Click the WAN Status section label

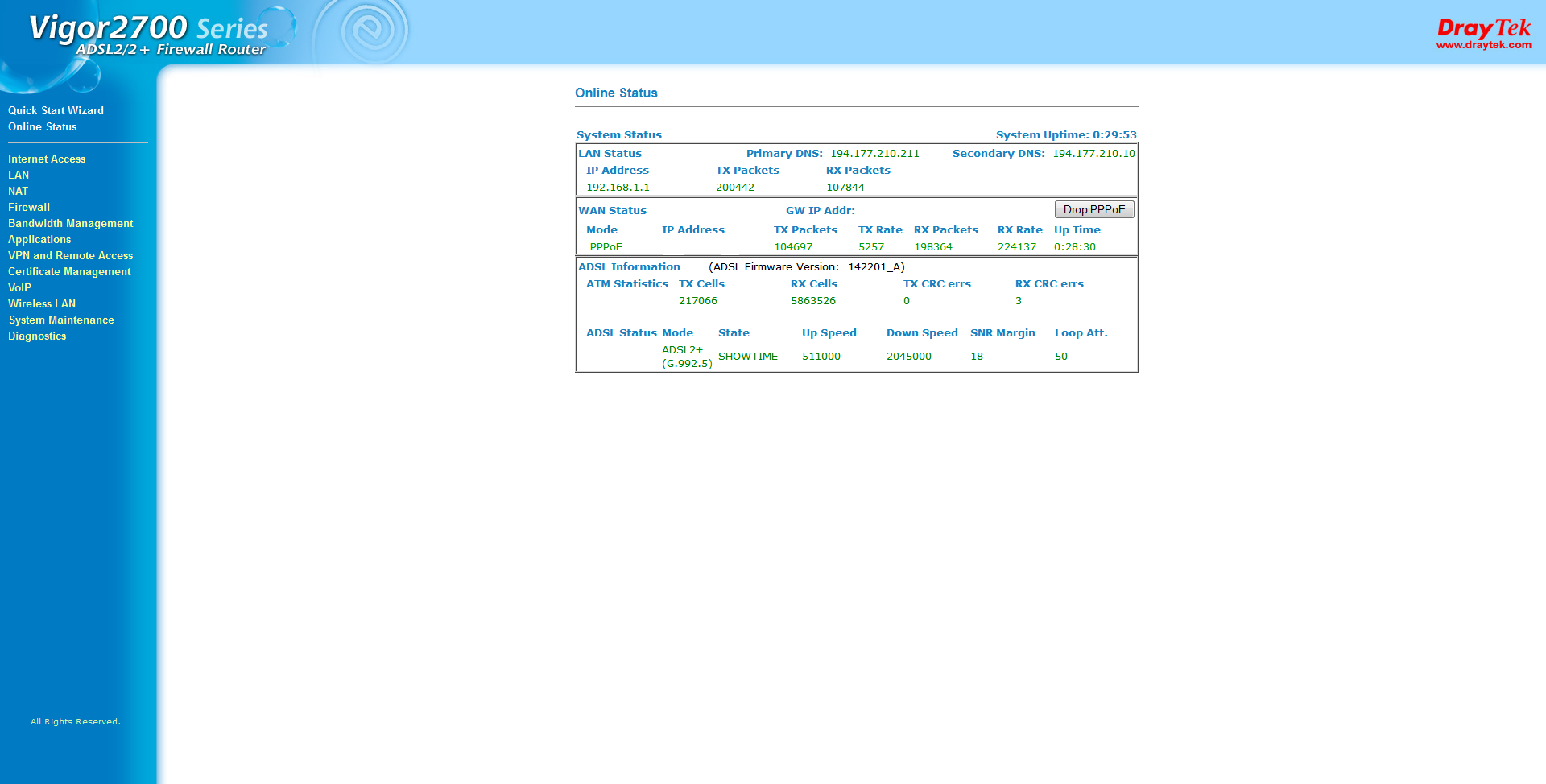click(x=612, y=211)
